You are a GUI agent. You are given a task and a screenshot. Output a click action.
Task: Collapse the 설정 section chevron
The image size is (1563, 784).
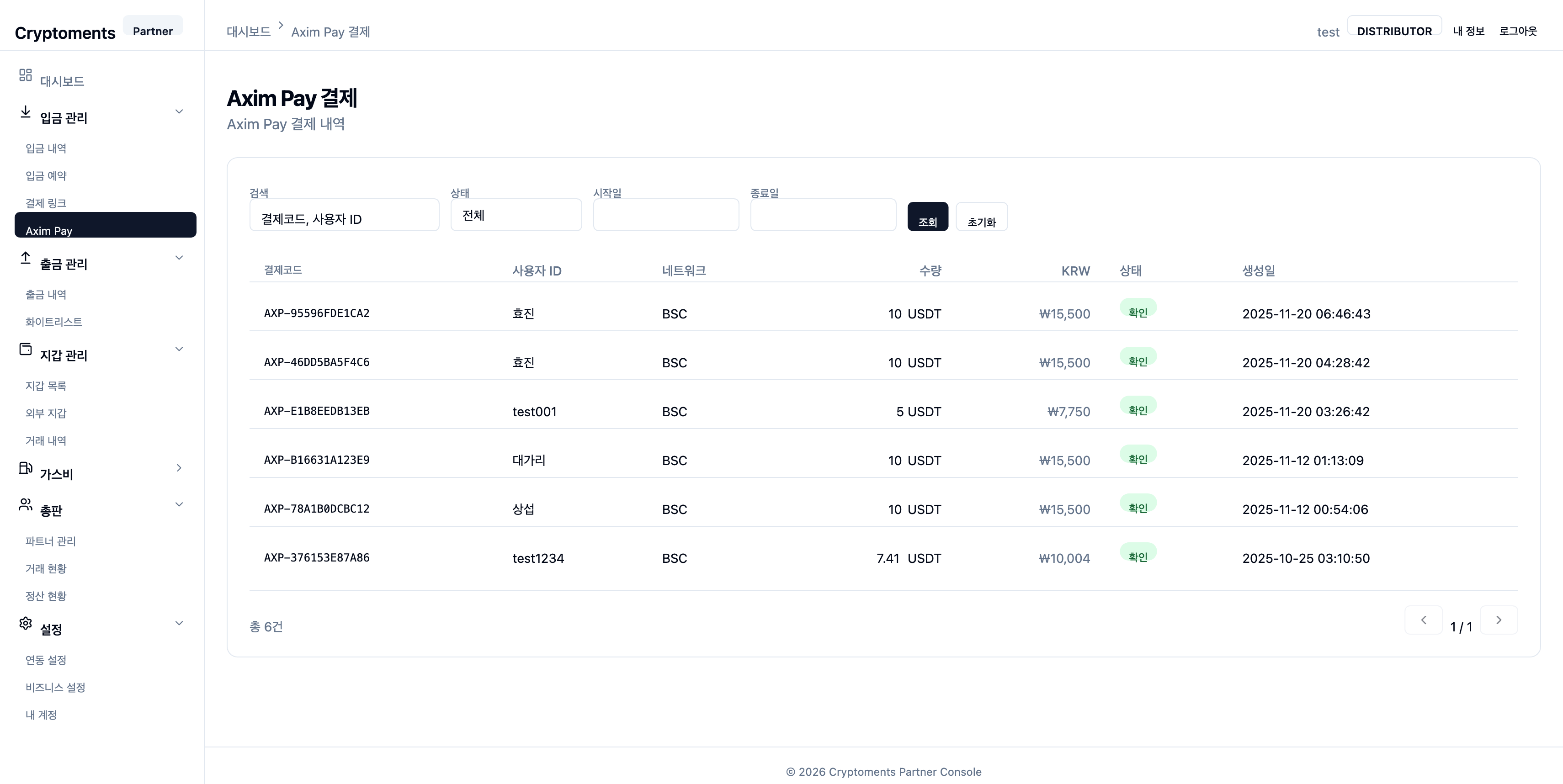click(179, 623)
